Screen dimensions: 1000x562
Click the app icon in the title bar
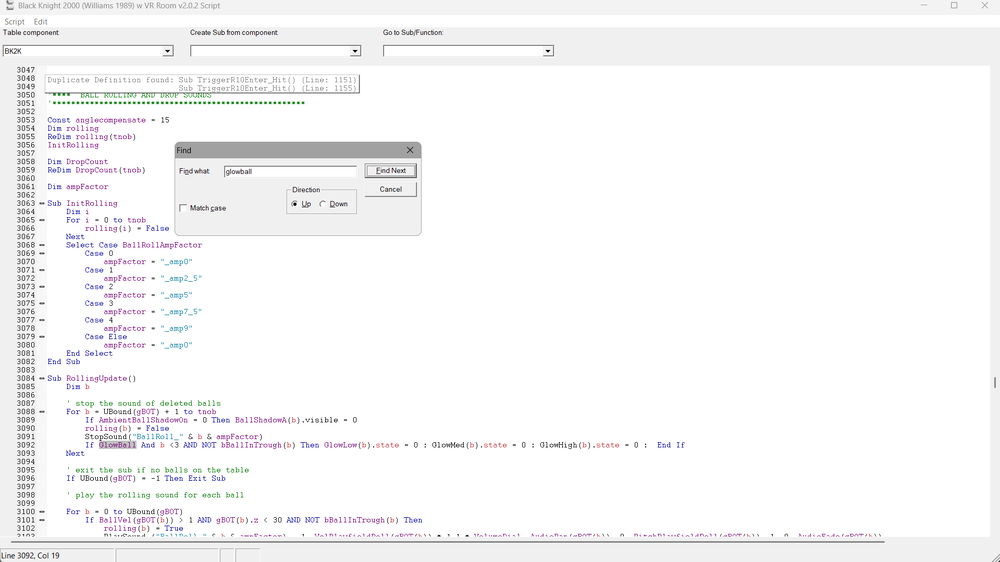tap(10, 5)
